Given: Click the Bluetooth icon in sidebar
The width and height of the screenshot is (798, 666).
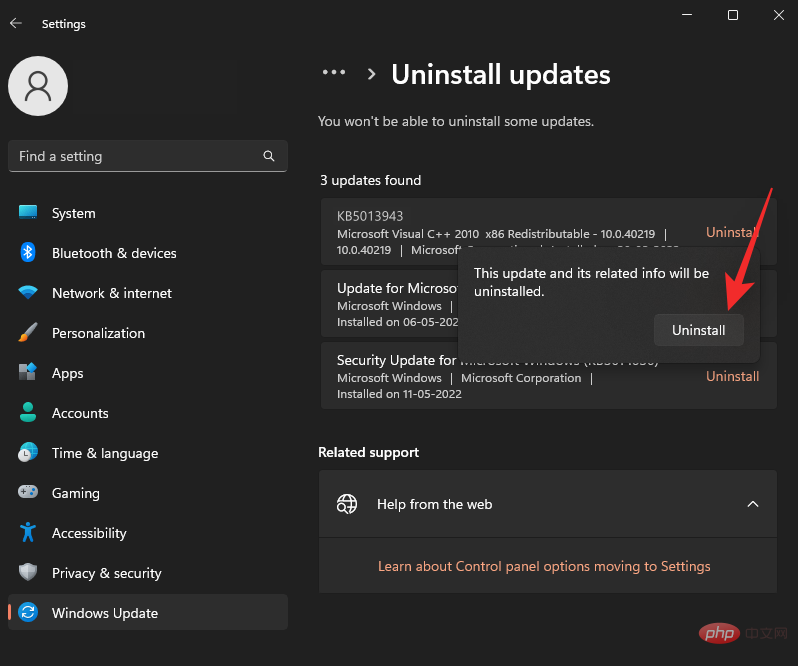Looking at the screenshot, I should (x=28, y=253).
